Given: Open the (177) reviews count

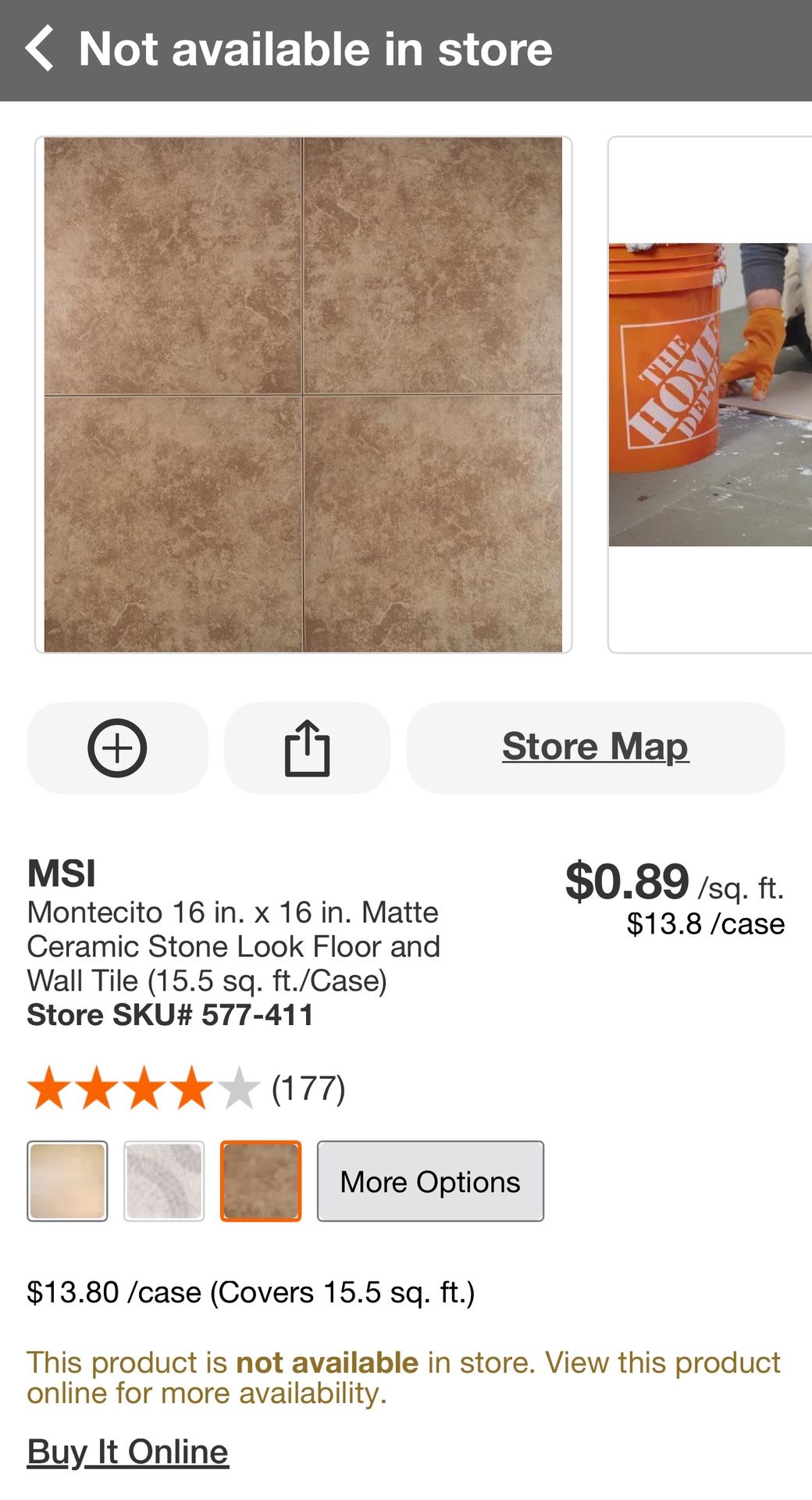Looking at the screenshot, I should tap(308, 1088).
